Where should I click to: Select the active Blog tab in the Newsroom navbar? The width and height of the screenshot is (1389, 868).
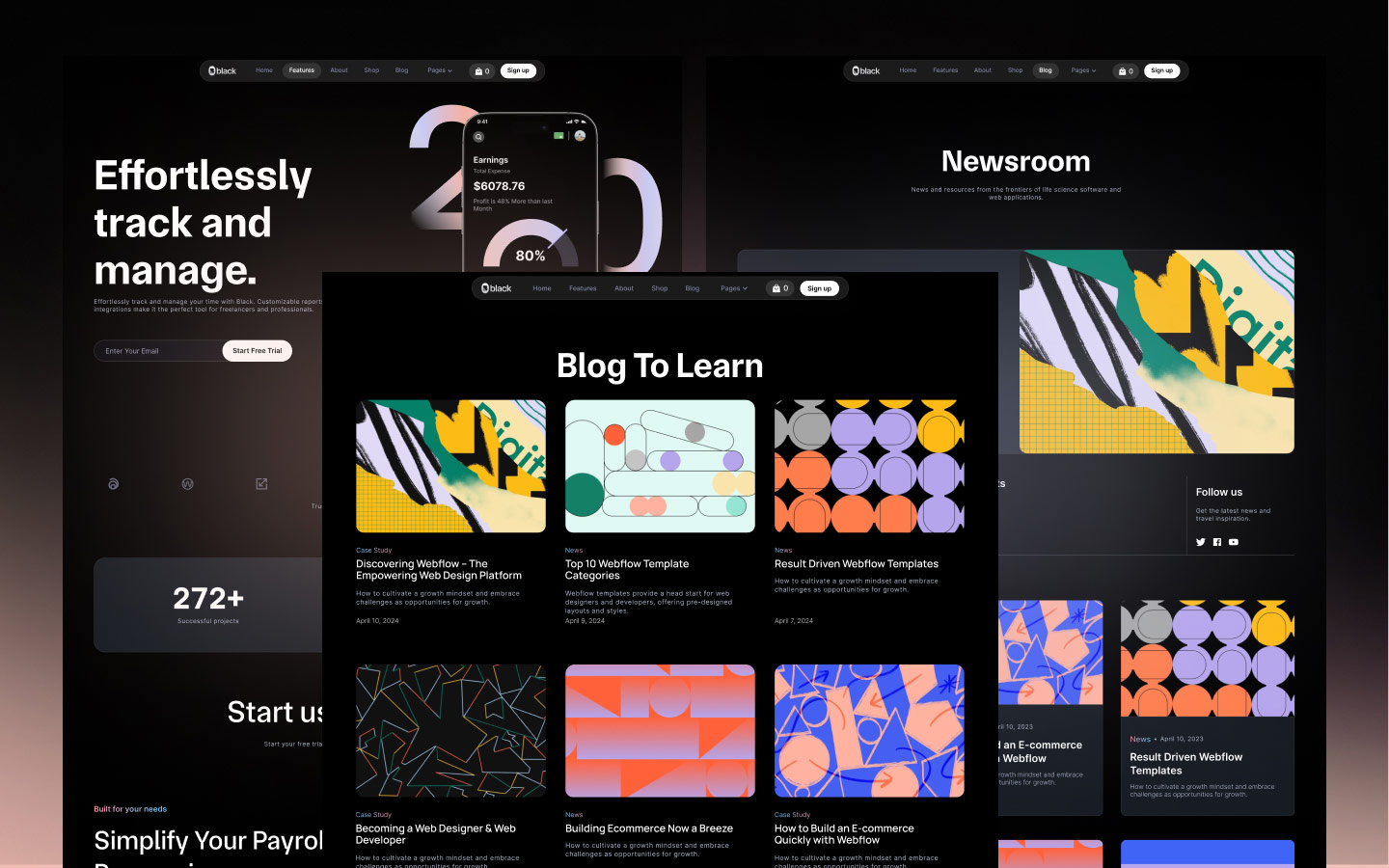[1046, 70]
